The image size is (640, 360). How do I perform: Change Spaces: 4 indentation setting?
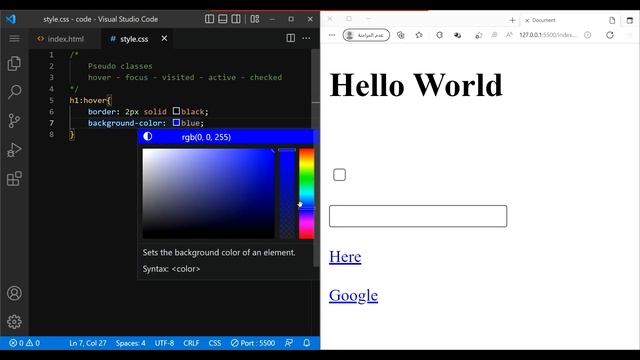pyautogui.click(x=131, y=343)
